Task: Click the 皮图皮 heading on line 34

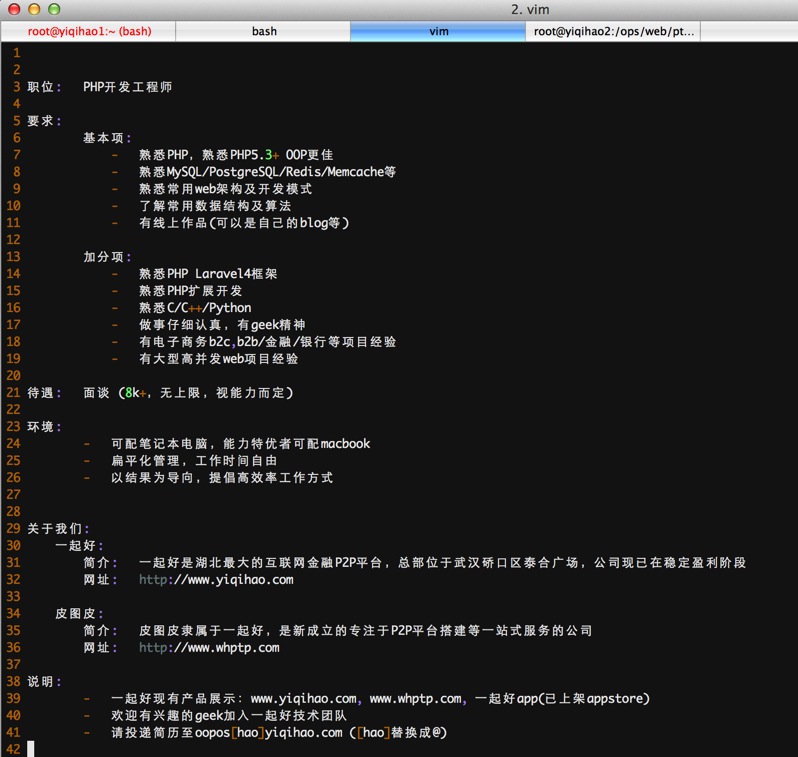Action: coord(76,613)
